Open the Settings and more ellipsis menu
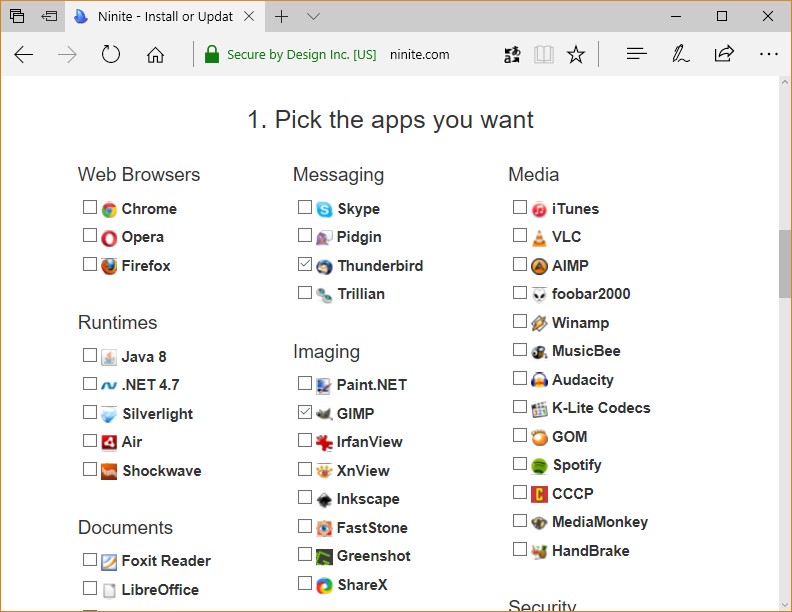The width and height of the screenshot is (792, 612). pos(768,55)
